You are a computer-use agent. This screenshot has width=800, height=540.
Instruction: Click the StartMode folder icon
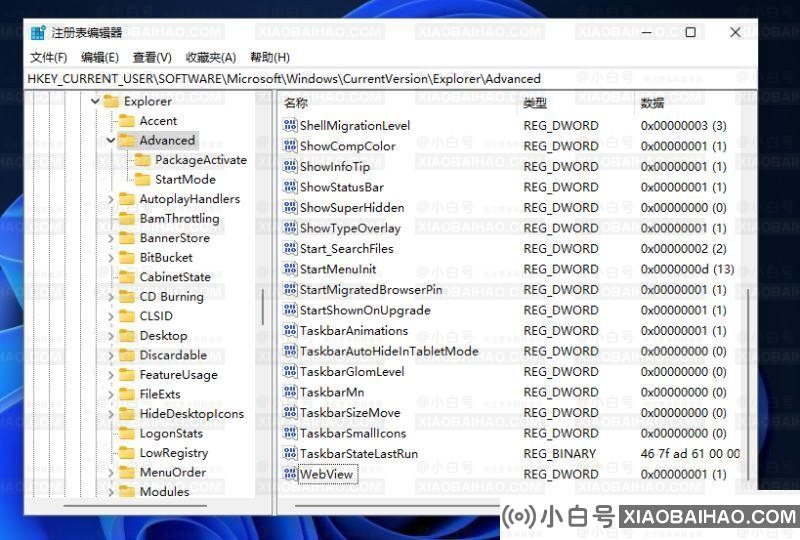(142, 180)
